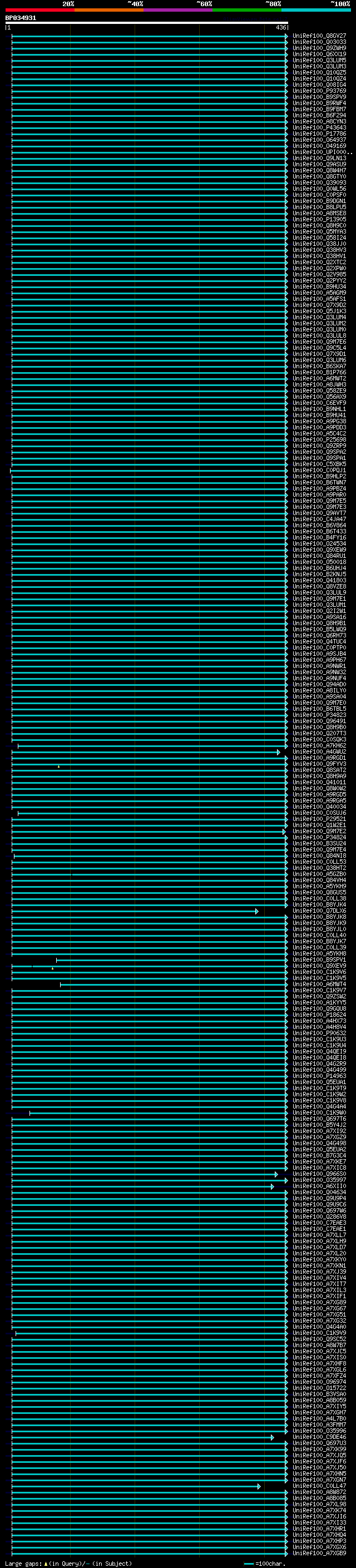Select the UniRef100_Q41011 label
Image resolution: width=356 pixels, height=1568 pixels.
pos(319,782)
